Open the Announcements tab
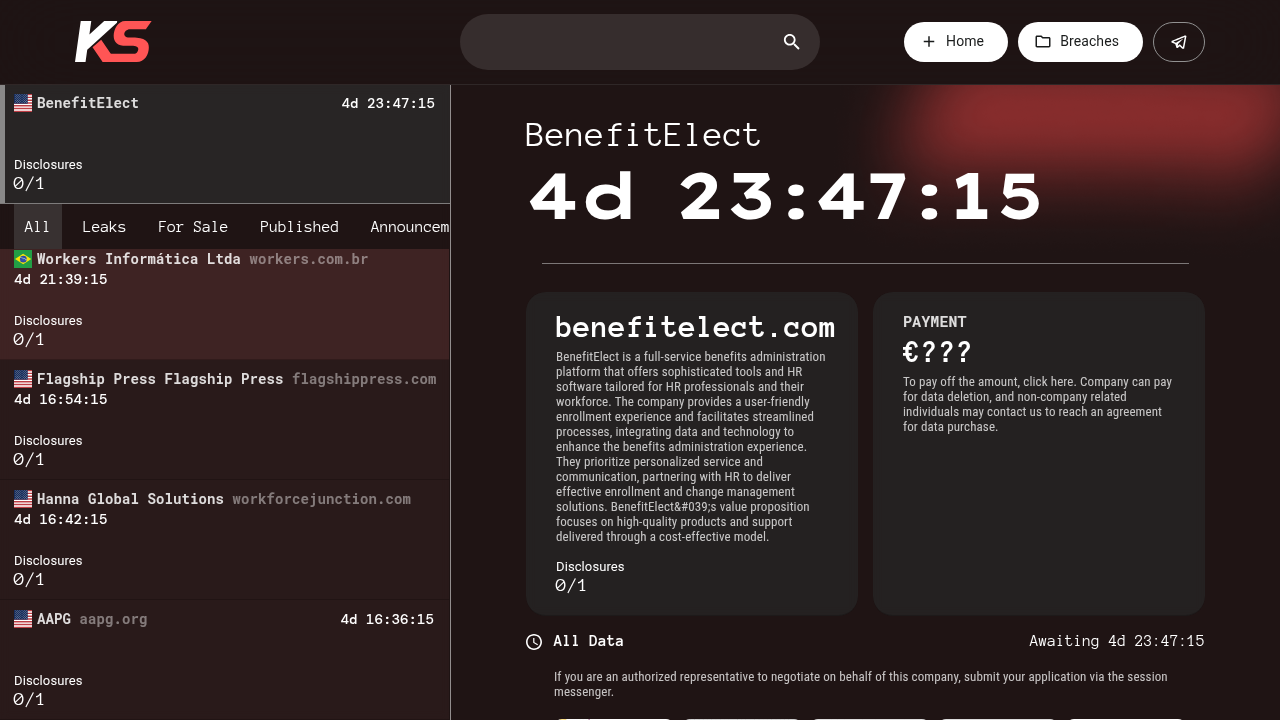The height and width of the screenshot is (720, 1280). point(409,227)
